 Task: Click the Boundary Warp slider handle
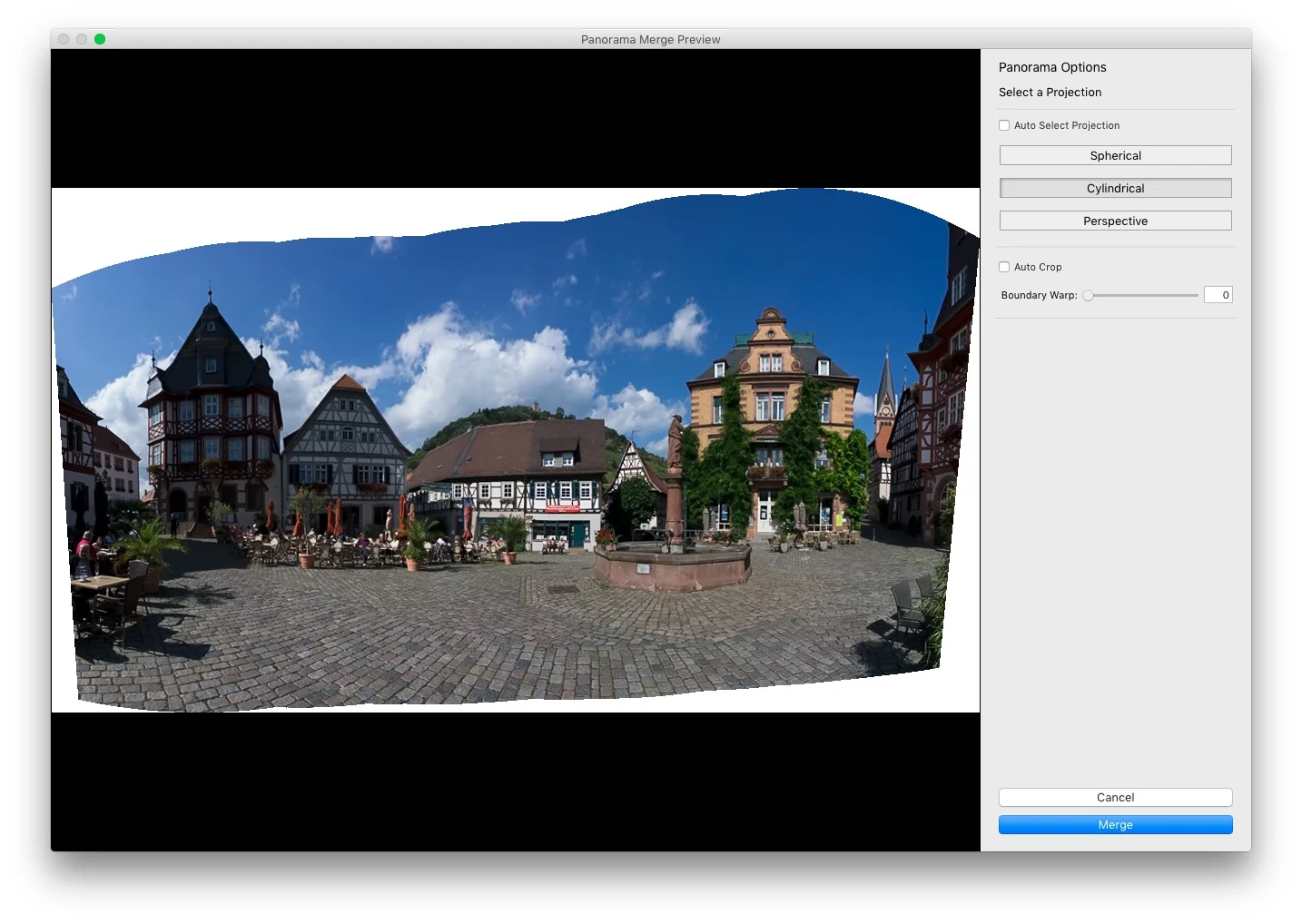[x=1088, y=295]
